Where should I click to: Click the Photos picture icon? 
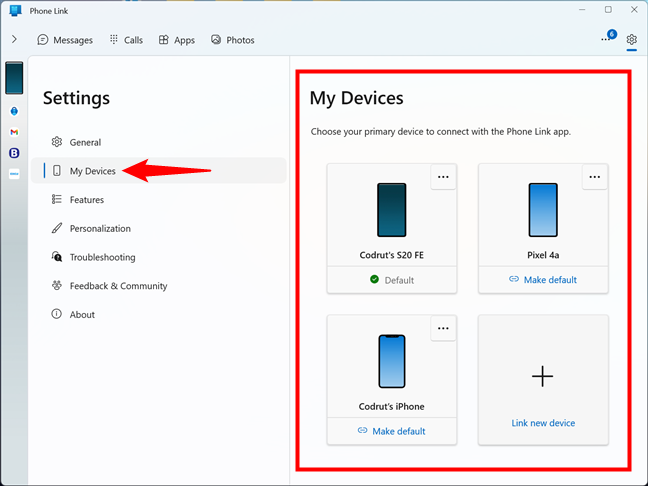pos(216,39)
